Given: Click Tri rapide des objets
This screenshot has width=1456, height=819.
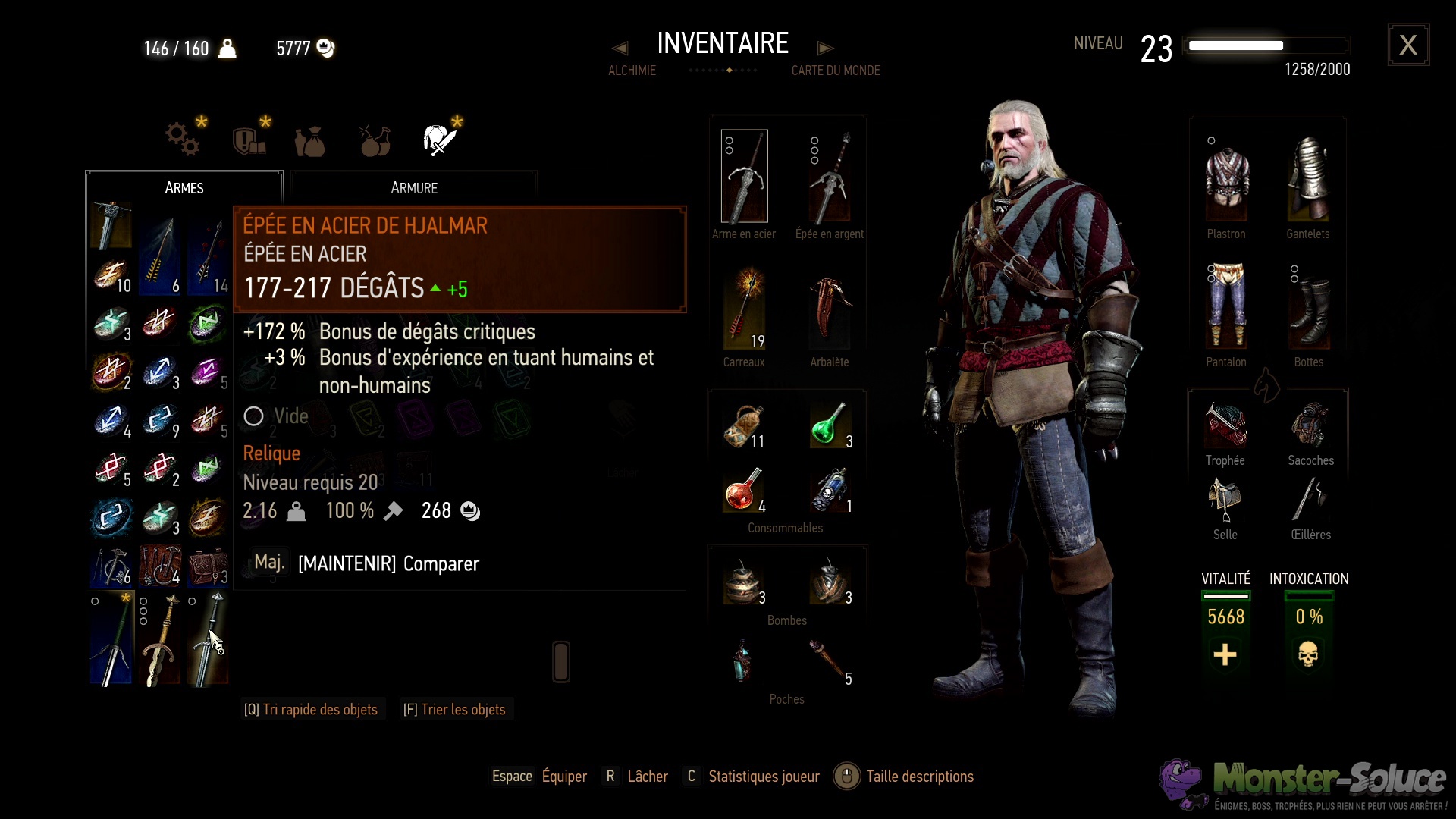Looking at the screenshot, I should click(311, 709).
